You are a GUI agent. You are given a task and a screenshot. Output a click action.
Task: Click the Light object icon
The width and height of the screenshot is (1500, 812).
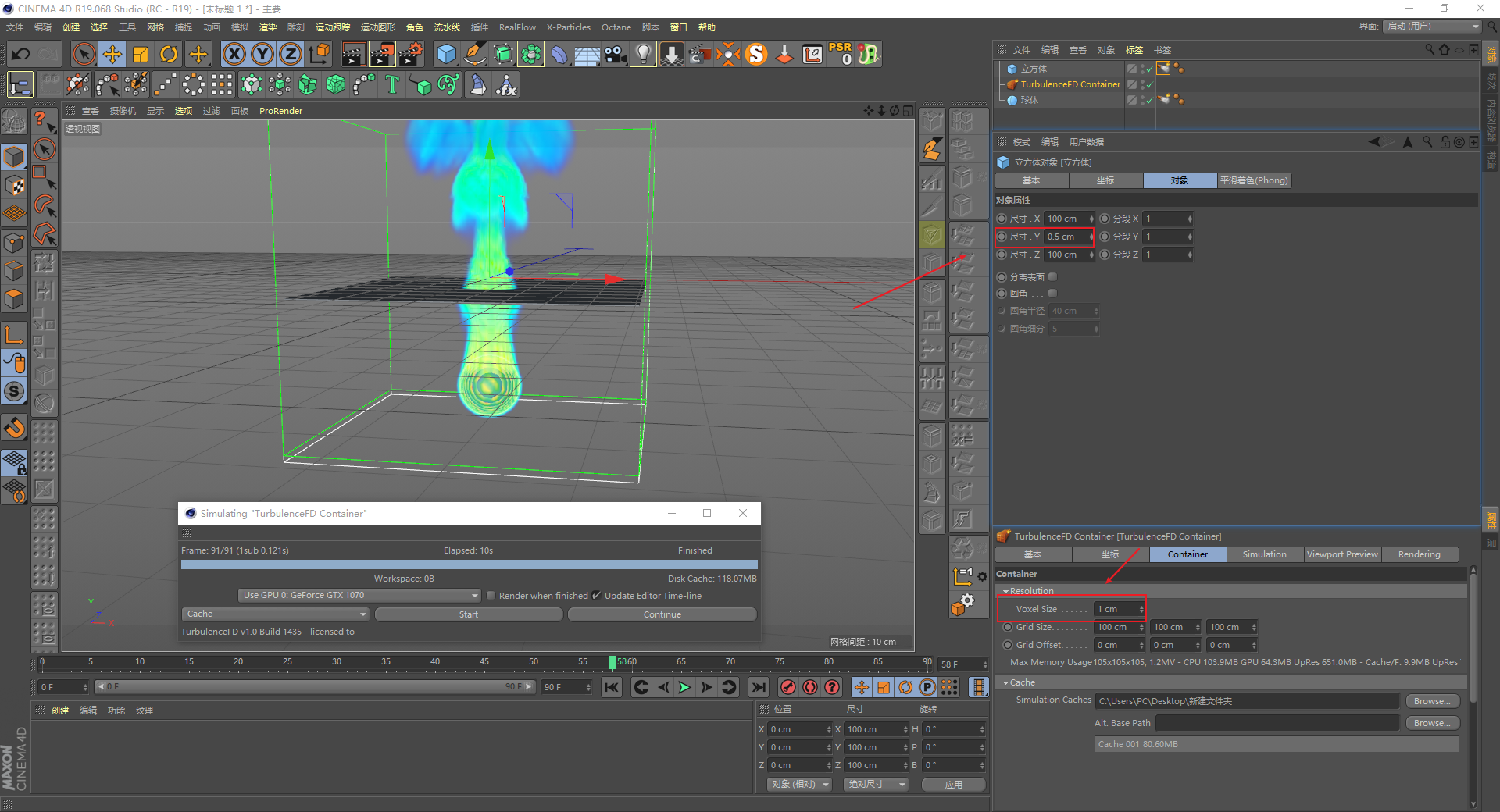click(x=642, y=54)
